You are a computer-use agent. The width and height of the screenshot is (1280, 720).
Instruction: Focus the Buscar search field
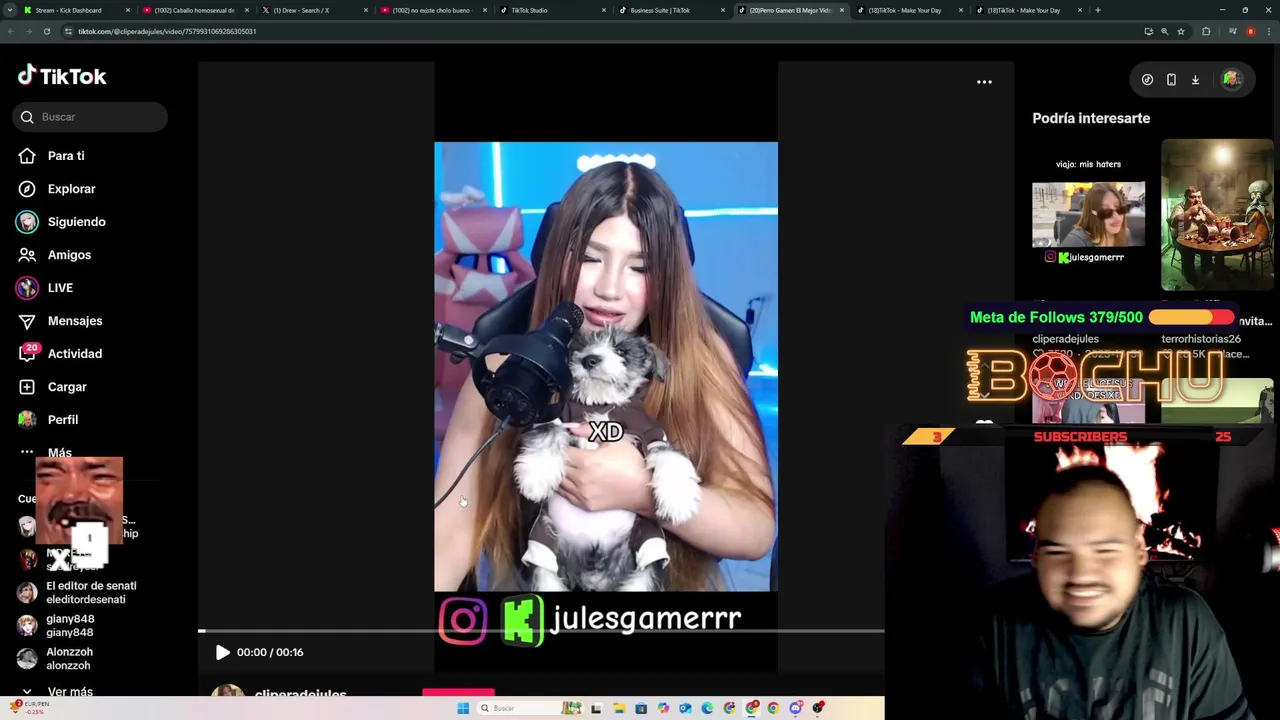90,117
